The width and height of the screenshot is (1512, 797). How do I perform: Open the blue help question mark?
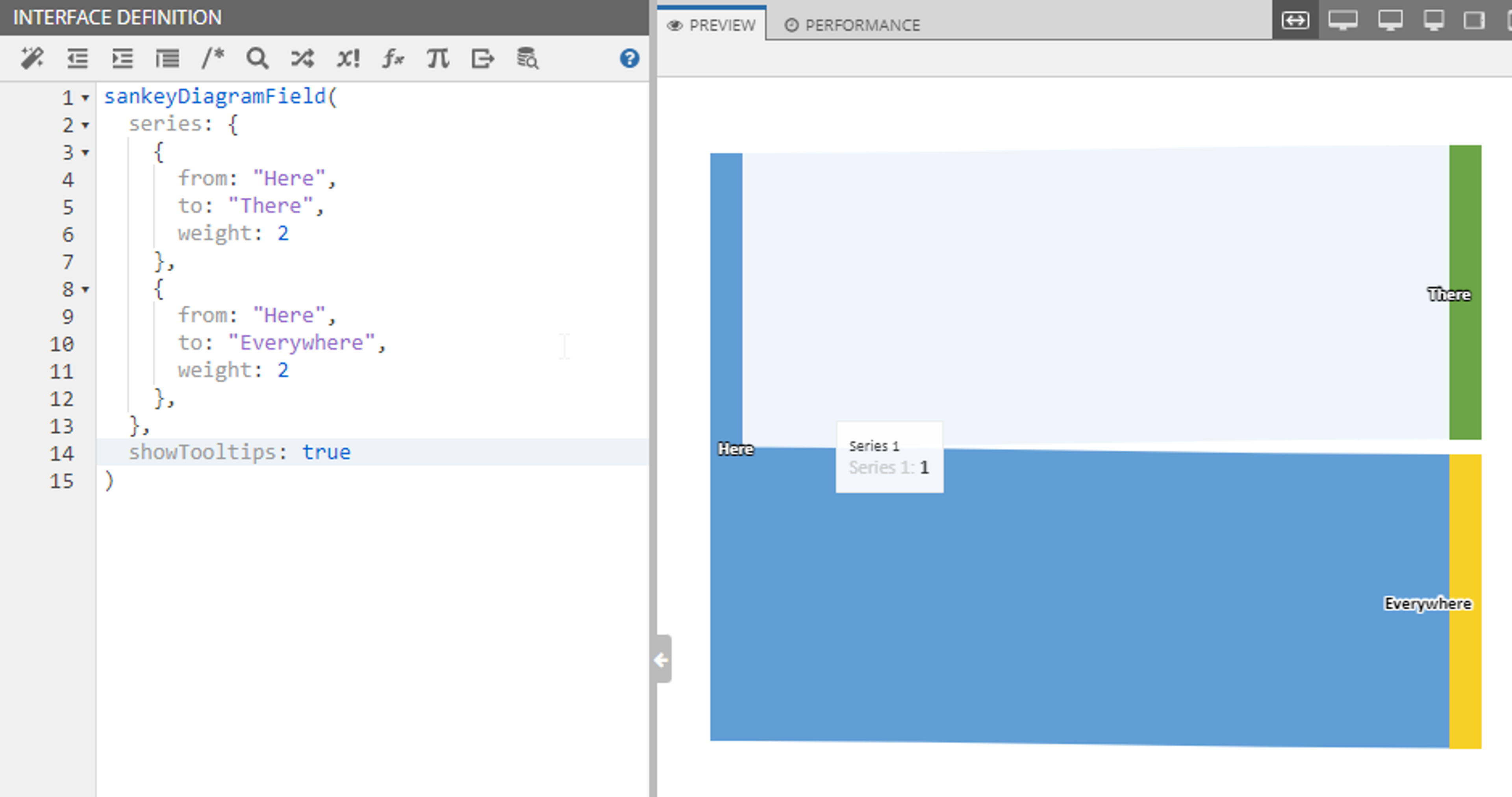click(x=629, y=58)
